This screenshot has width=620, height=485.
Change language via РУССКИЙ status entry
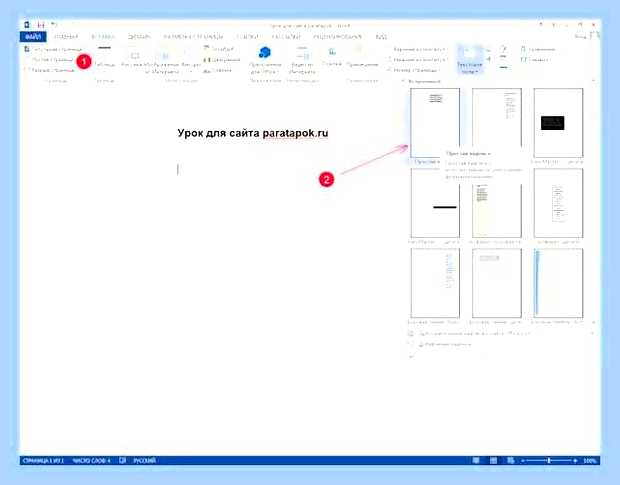click(x=144, y=460)
